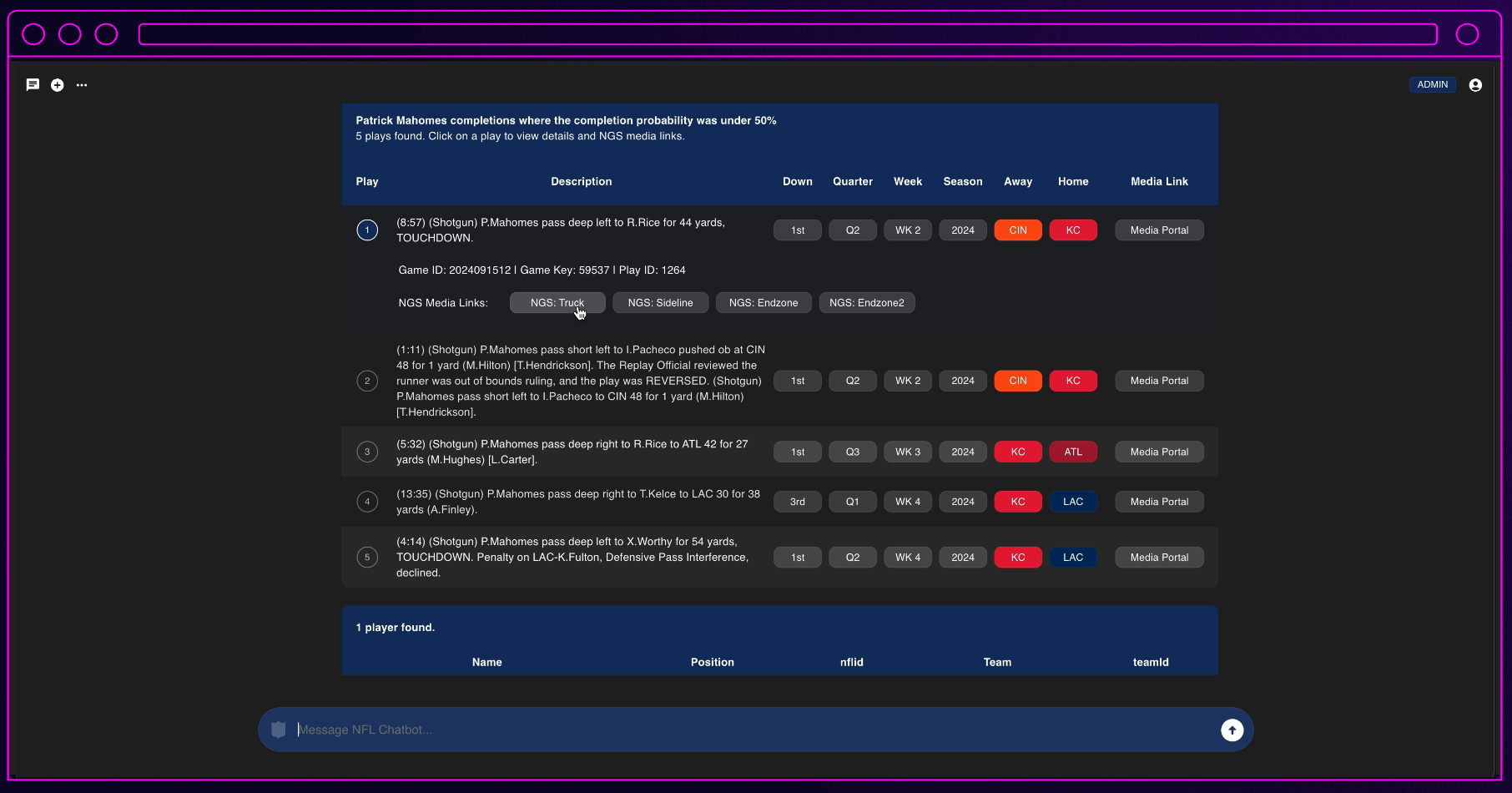The image size is (1512, 793).
Task: Start a new chat with plus icon
Action: click(x=57, y=85)
